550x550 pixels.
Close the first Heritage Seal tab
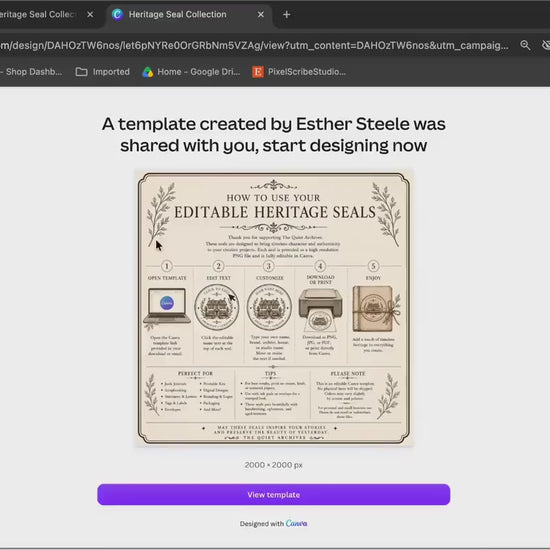coord(90,14)
